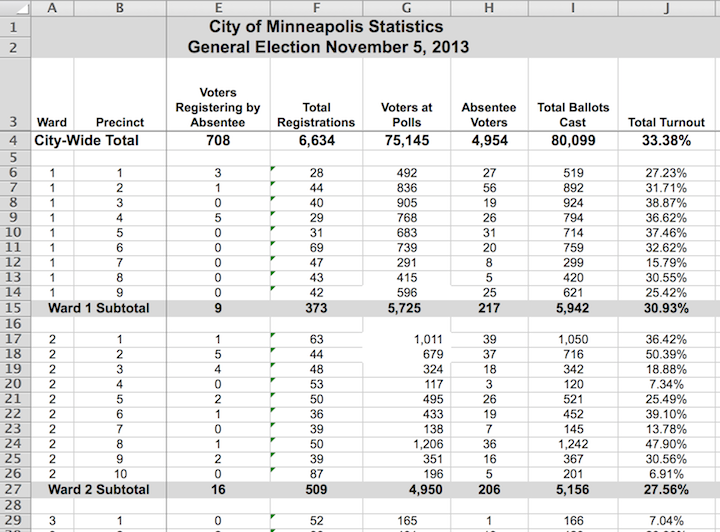Select column E header
Viewport: 720px width, 532px height.
coord(217,8)
